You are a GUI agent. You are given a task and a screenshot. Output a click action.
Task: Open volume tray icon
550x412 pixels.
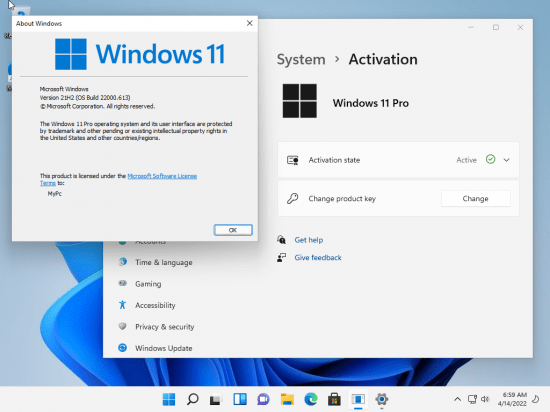(x=485, y=399)
